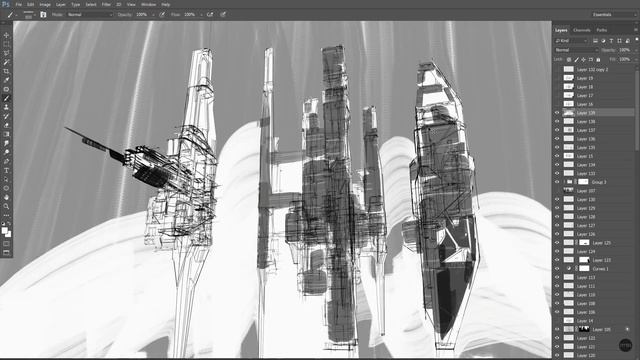Hide Group 3 with eye icon
Image resolution: width=640 pixels, height=360 pixels.
tap(557, 182)
